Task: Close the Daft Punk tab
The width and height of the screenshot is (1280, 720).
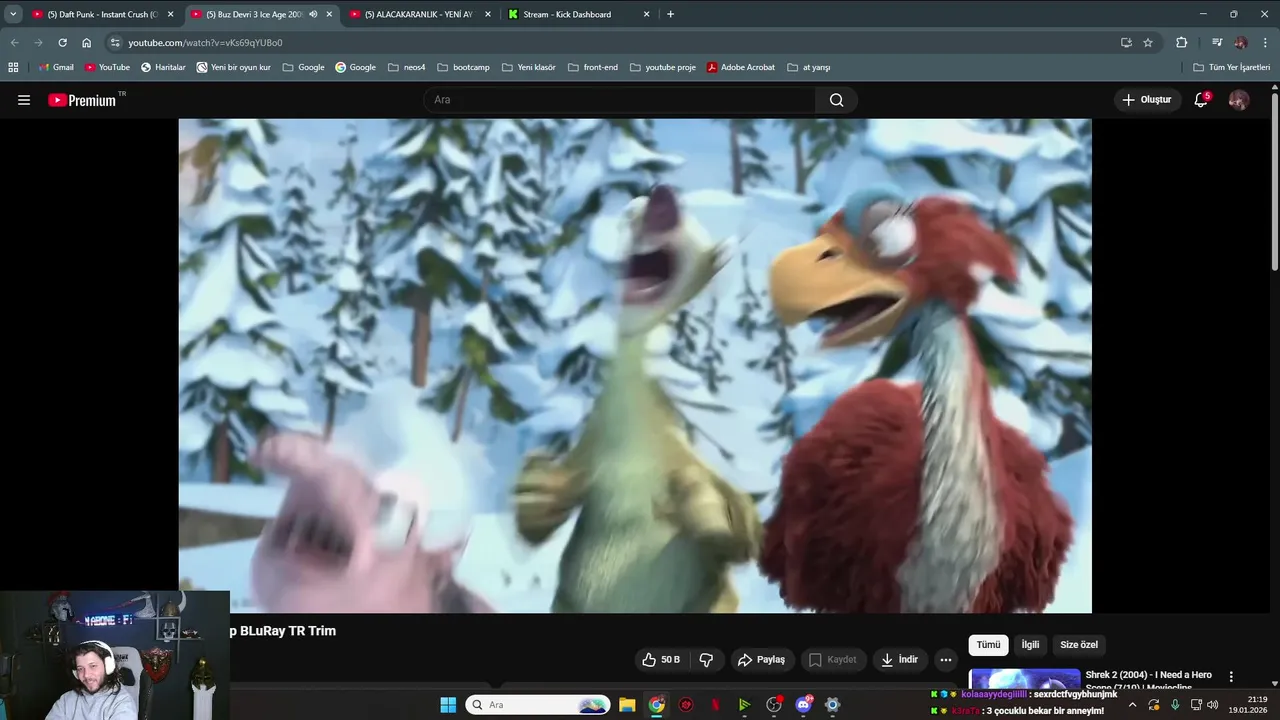Action: tap(170, 14)
